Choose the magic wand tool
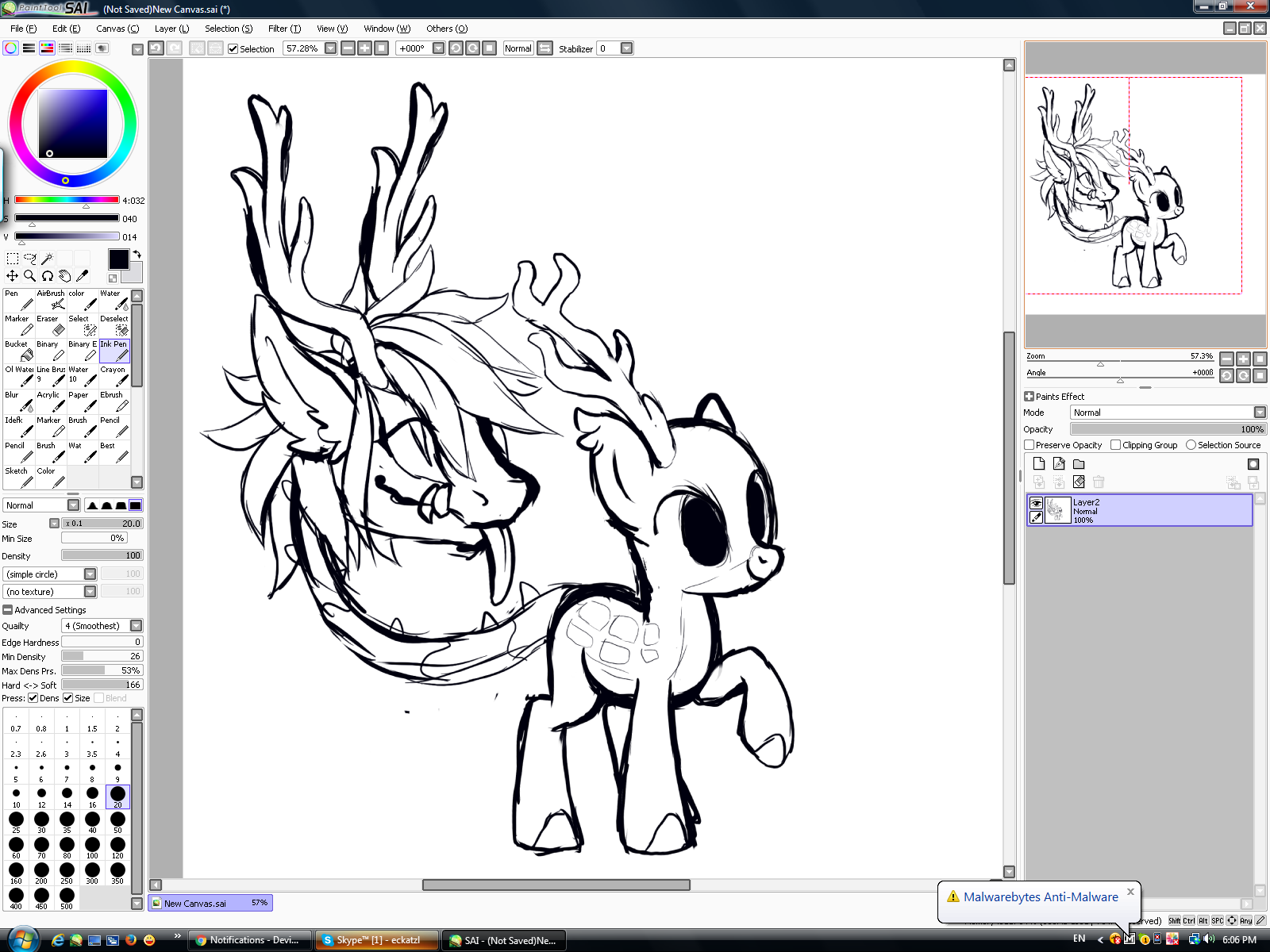 click(48, 259)
